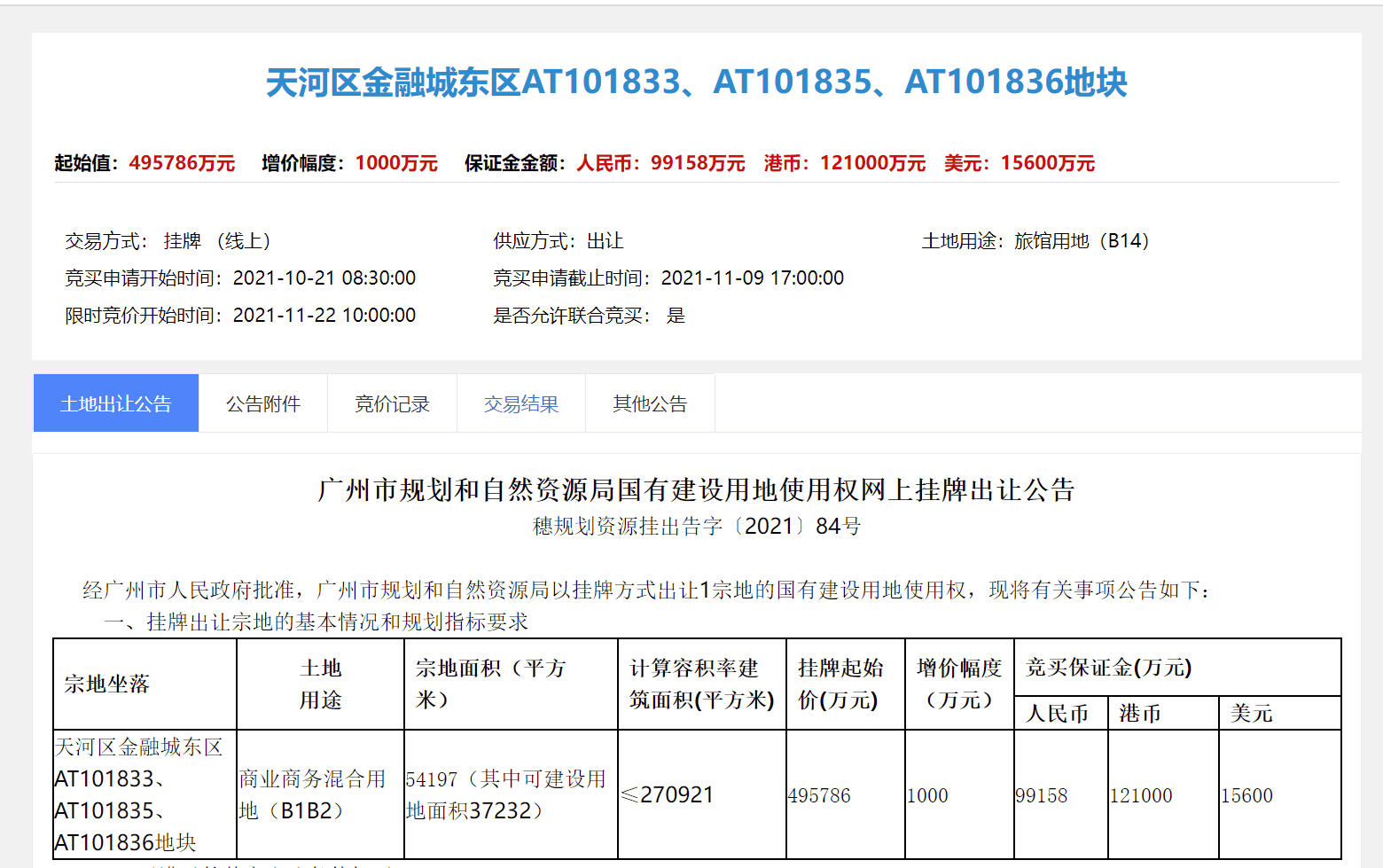The height and width of the screenshot is (868, 1383).
Task: Open the 竞价记录 tab
Action: [x=392, y=403]
